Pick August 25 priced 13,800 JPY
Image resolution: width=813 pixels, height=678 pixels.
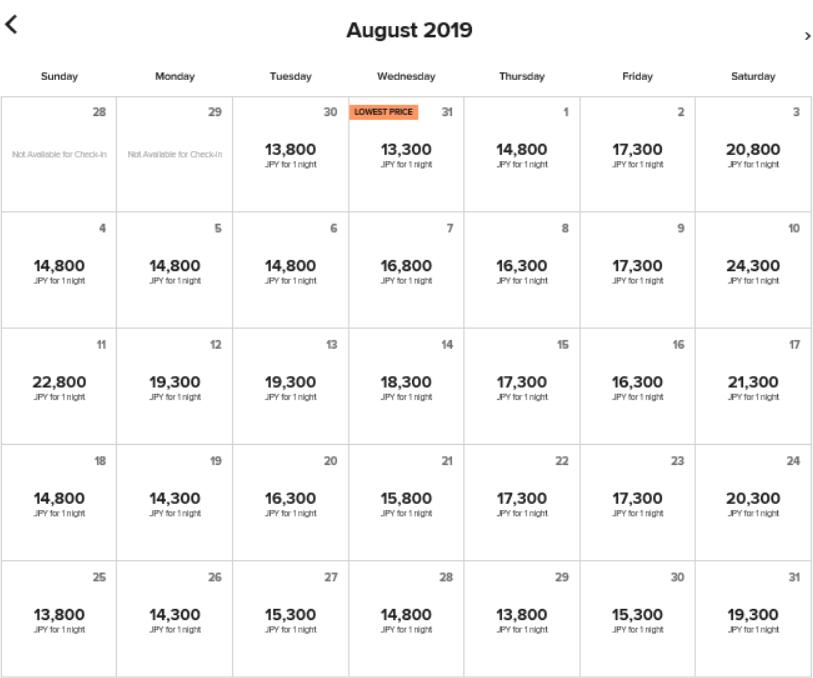point(59,619)
